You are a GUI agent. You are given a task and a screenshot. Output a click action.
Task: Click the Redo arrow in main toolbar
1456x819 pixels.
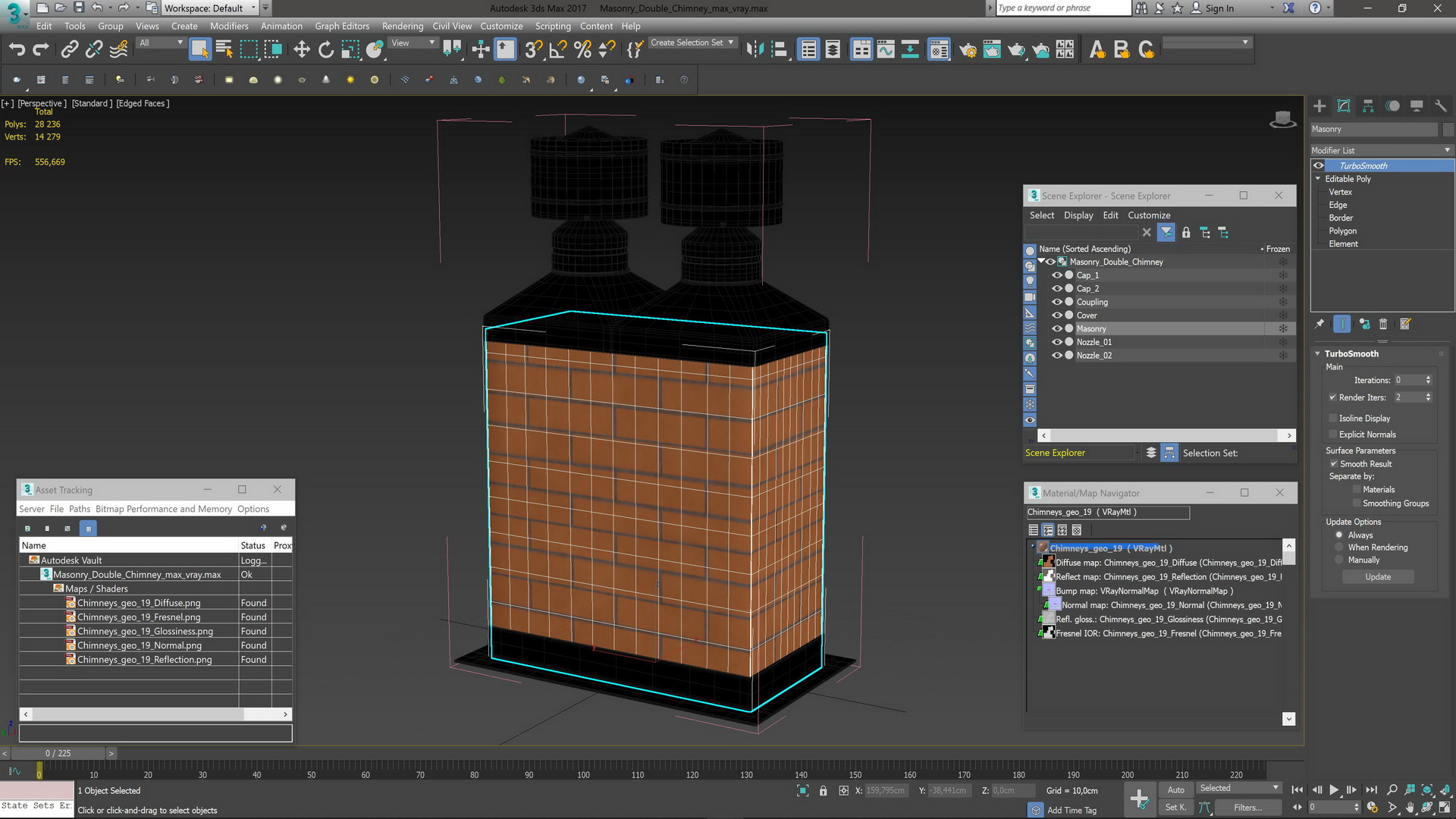(41, 50)
